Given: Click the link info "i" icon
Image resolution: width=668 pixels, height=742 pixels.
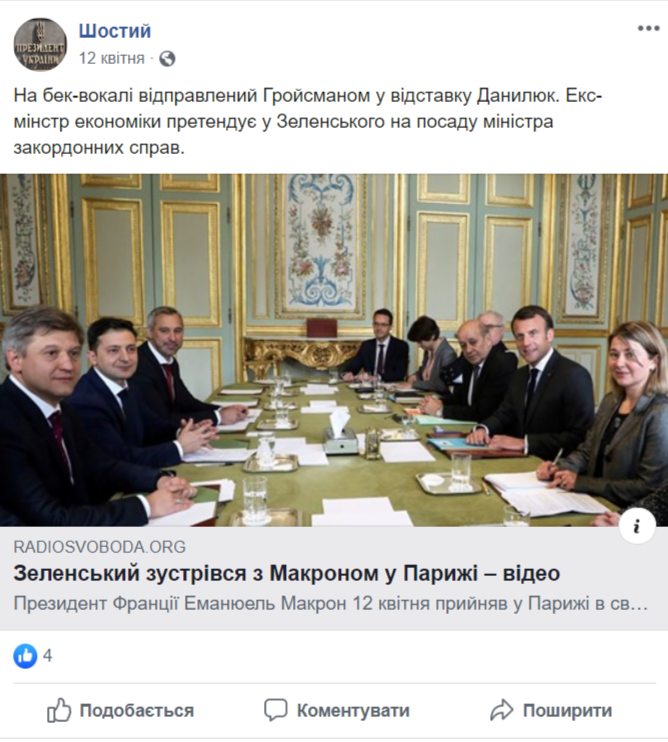Looking at the screenshot, I should pyautogui.click(x=637, y=526).
